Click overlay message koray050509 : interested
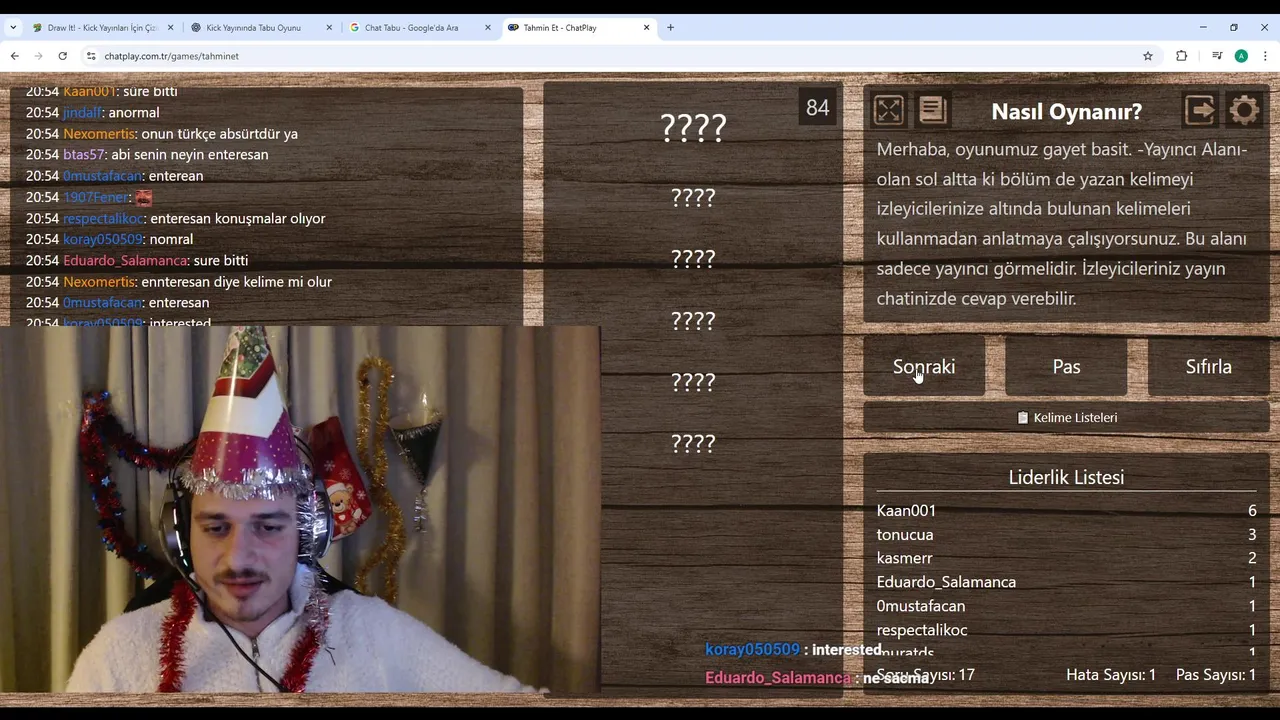 click(793, 650)
